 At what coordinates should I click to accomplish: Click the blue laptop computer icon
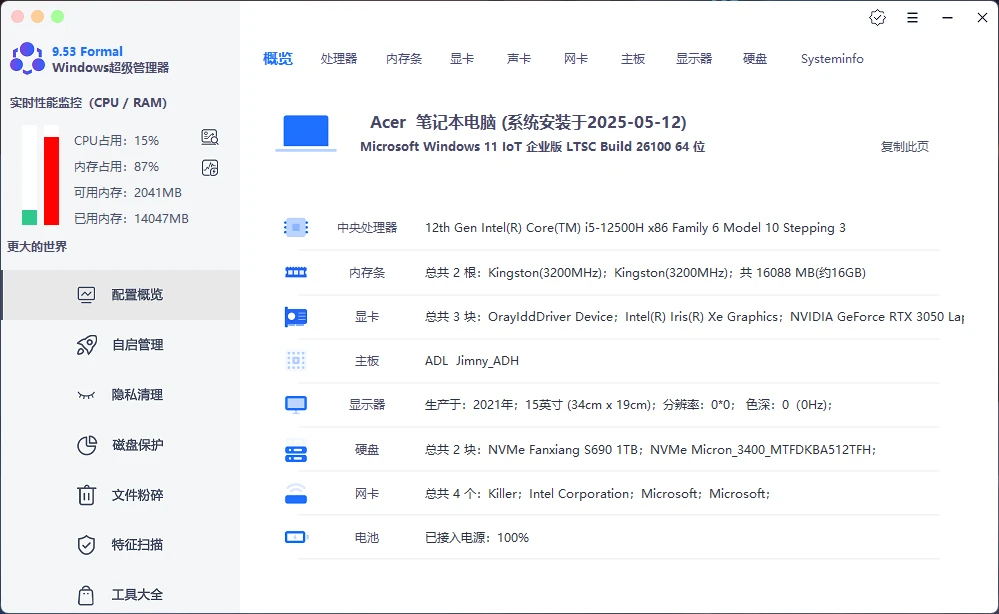click(x=306, y=132)
